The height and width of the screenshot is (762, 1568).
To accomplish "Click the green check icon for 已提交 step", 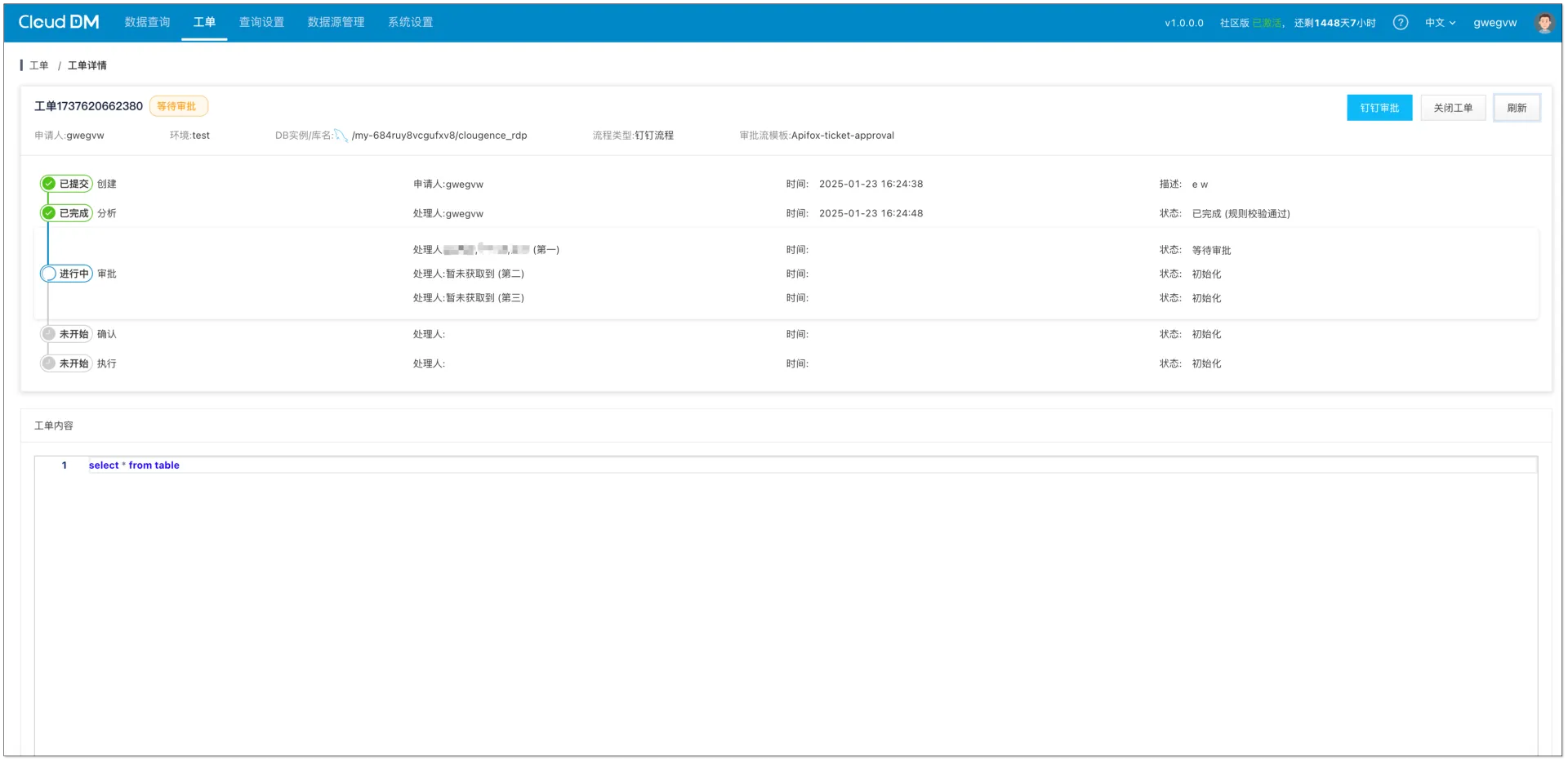I will [x=49, y=184].
